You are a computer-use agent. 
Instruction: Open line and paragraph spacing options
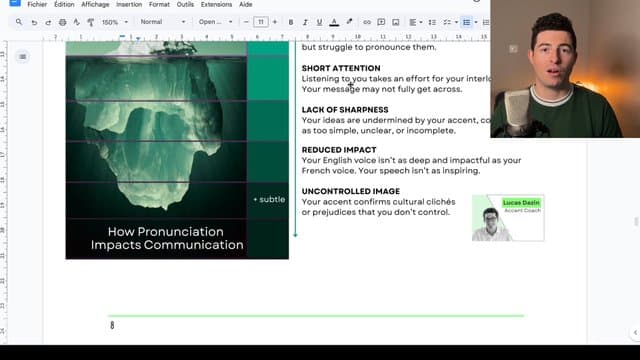[432, 22]
